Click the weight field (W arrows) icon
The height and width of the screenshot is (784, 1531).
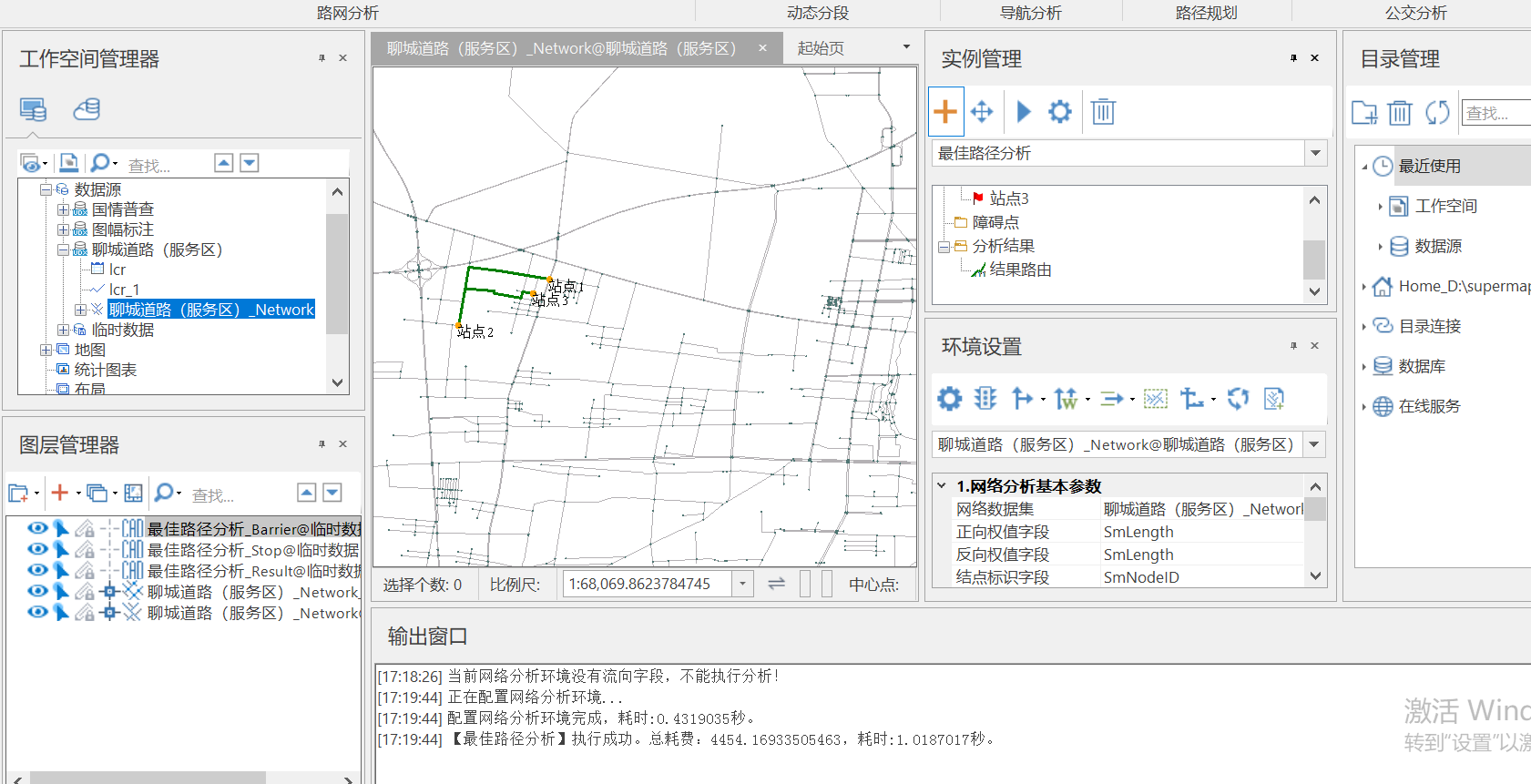[x=1066, y=398]
